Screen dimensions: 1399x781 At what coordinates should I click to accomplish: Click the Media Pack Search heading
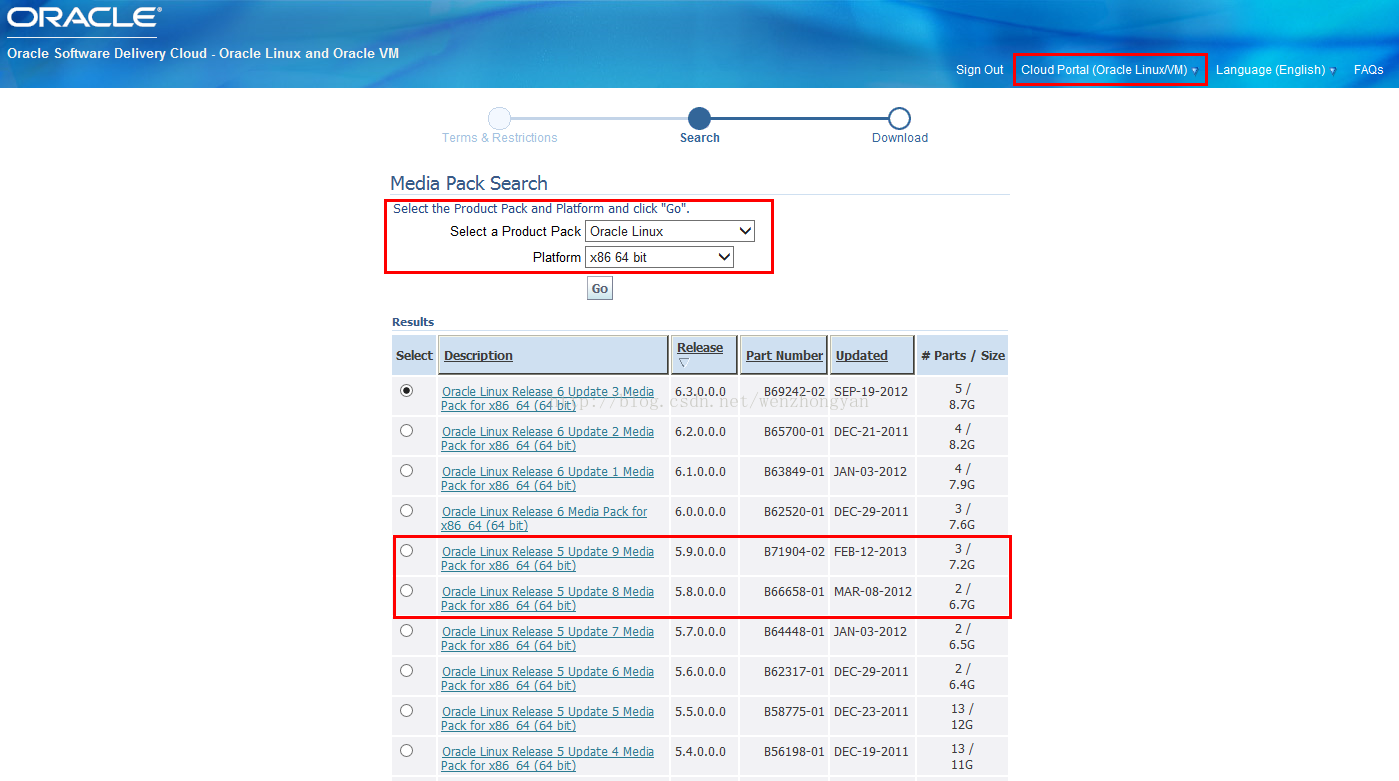pos(469,183)
